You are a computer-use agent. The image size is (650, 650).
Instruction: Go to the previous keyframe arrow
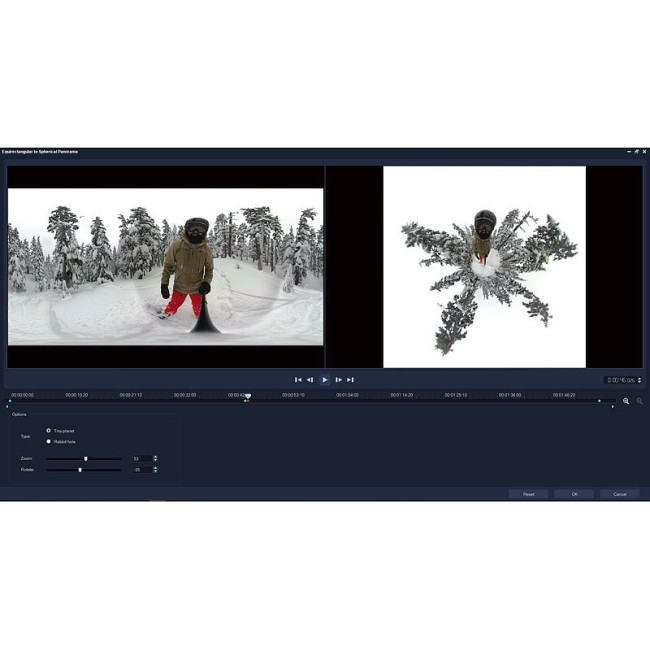coord(7,407)
